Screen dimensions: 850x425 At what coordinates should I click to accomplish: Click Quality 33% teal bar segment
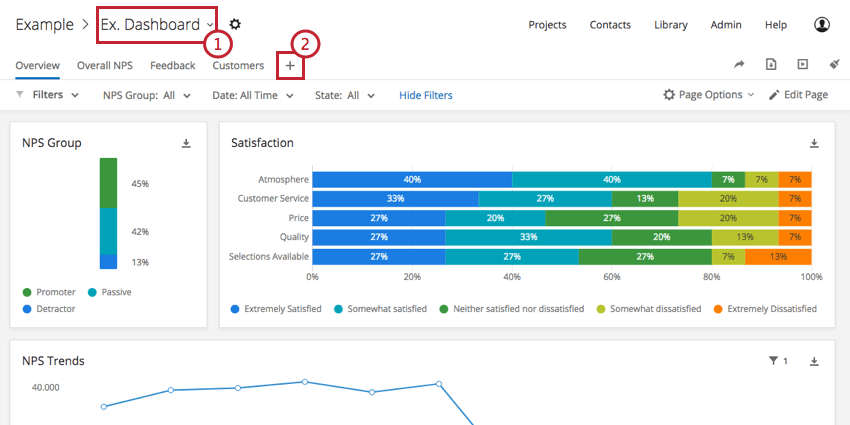(529, 237)
